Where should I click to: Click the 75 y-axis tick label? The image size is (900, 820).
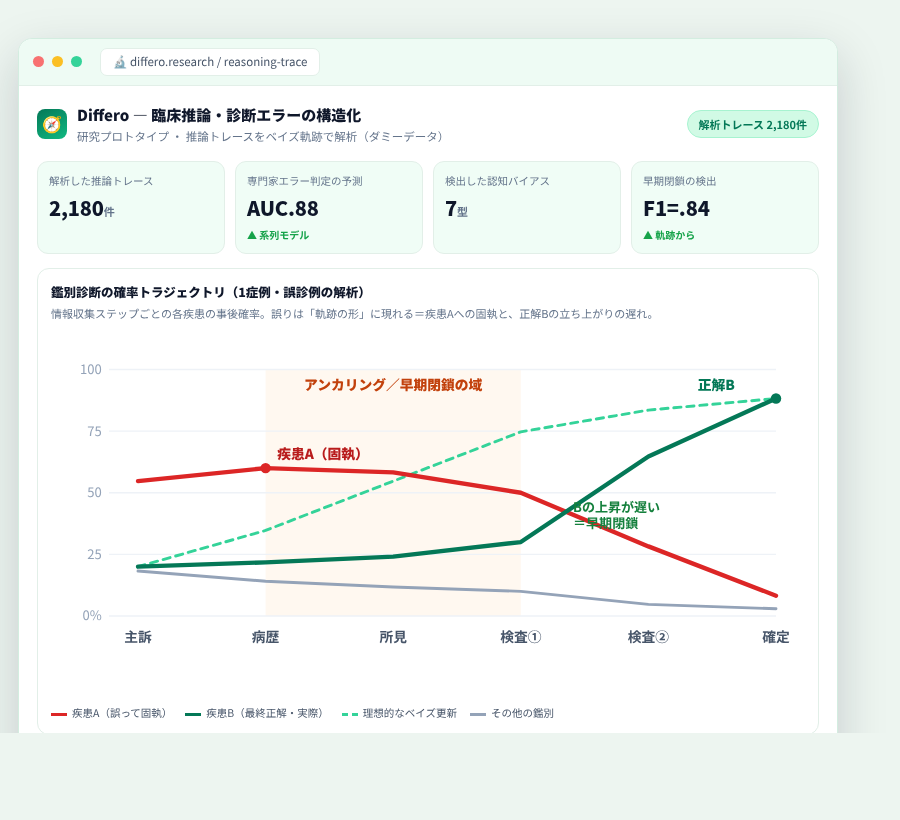coord(94,432)
